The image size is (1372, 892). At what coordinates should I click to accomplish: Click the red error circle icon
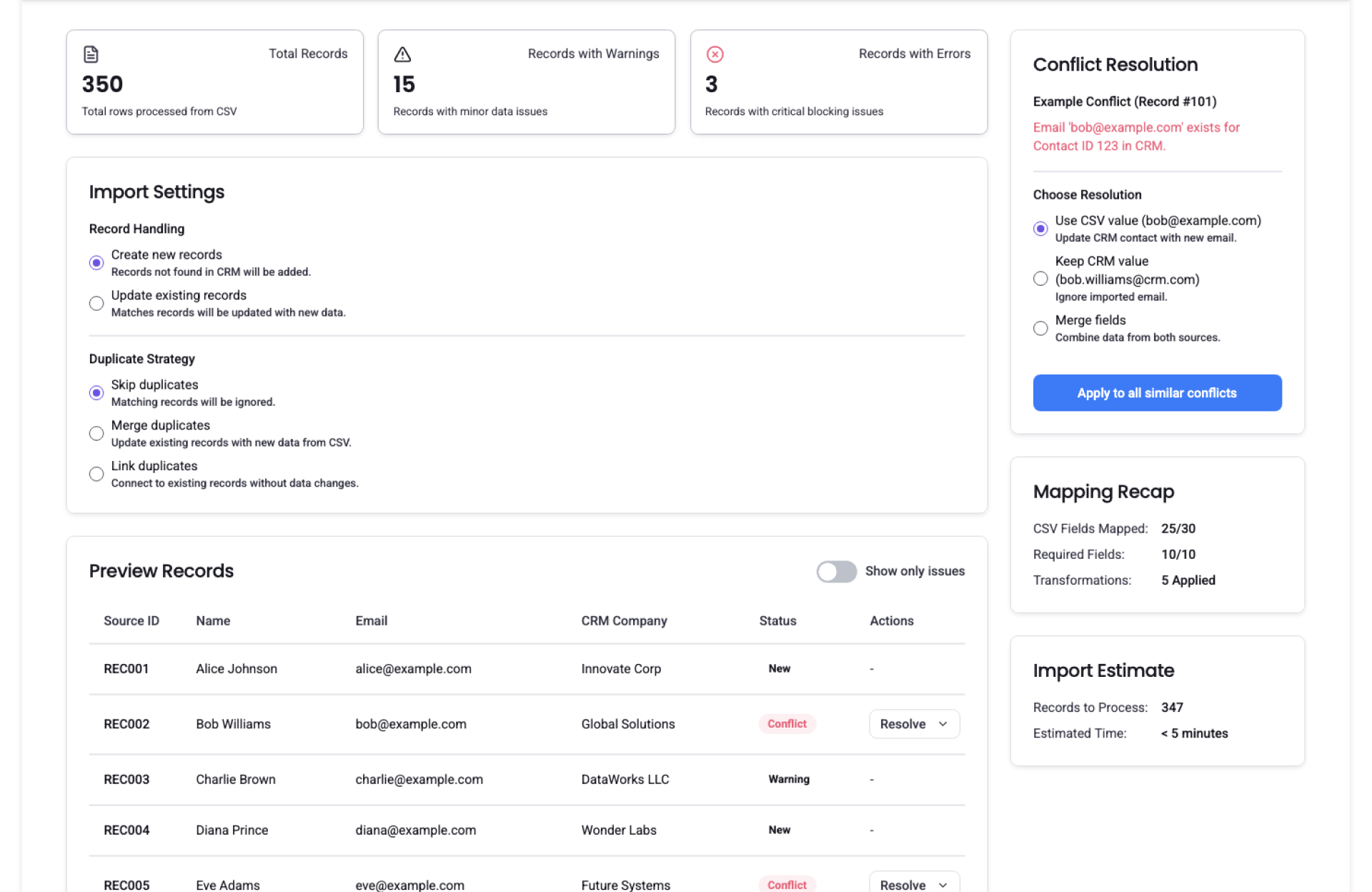pyautogui.click(x=715, y=54)
